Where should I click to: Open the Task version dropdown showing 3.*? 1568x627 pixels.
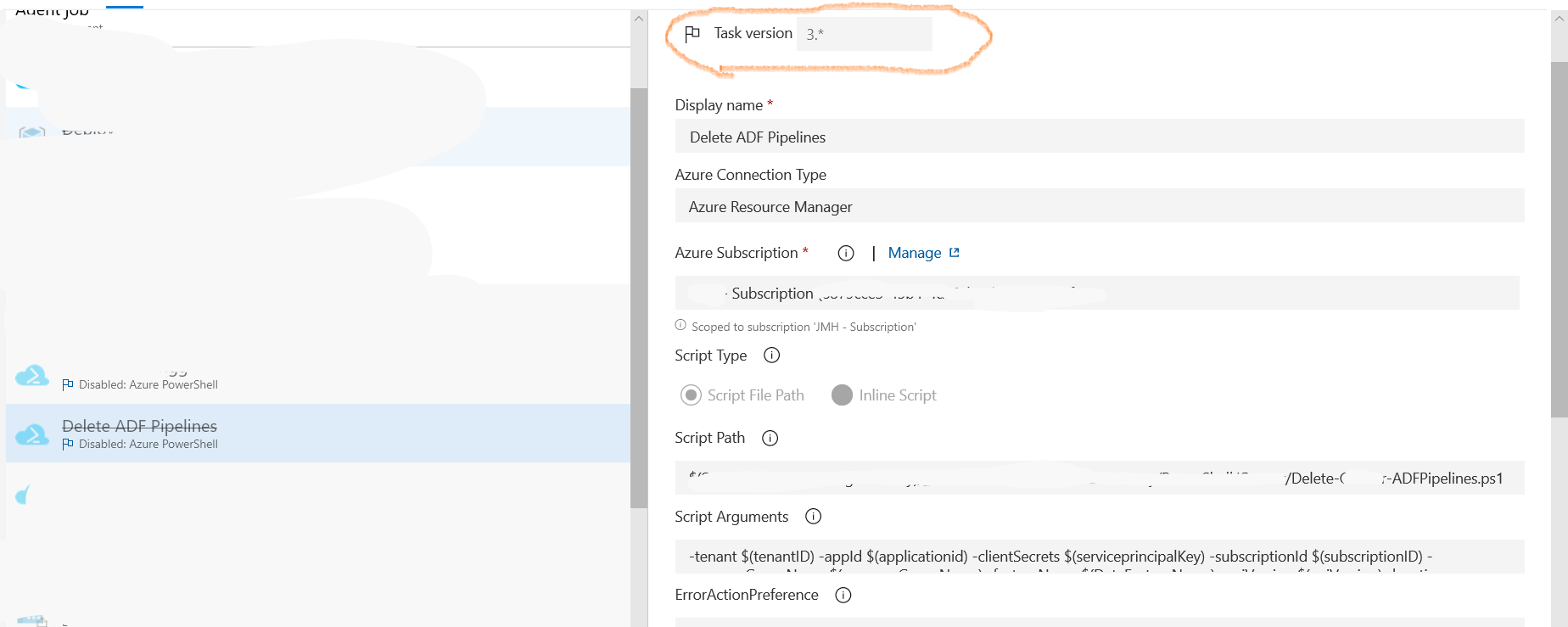pyautogui.click(x=864, y=34)
